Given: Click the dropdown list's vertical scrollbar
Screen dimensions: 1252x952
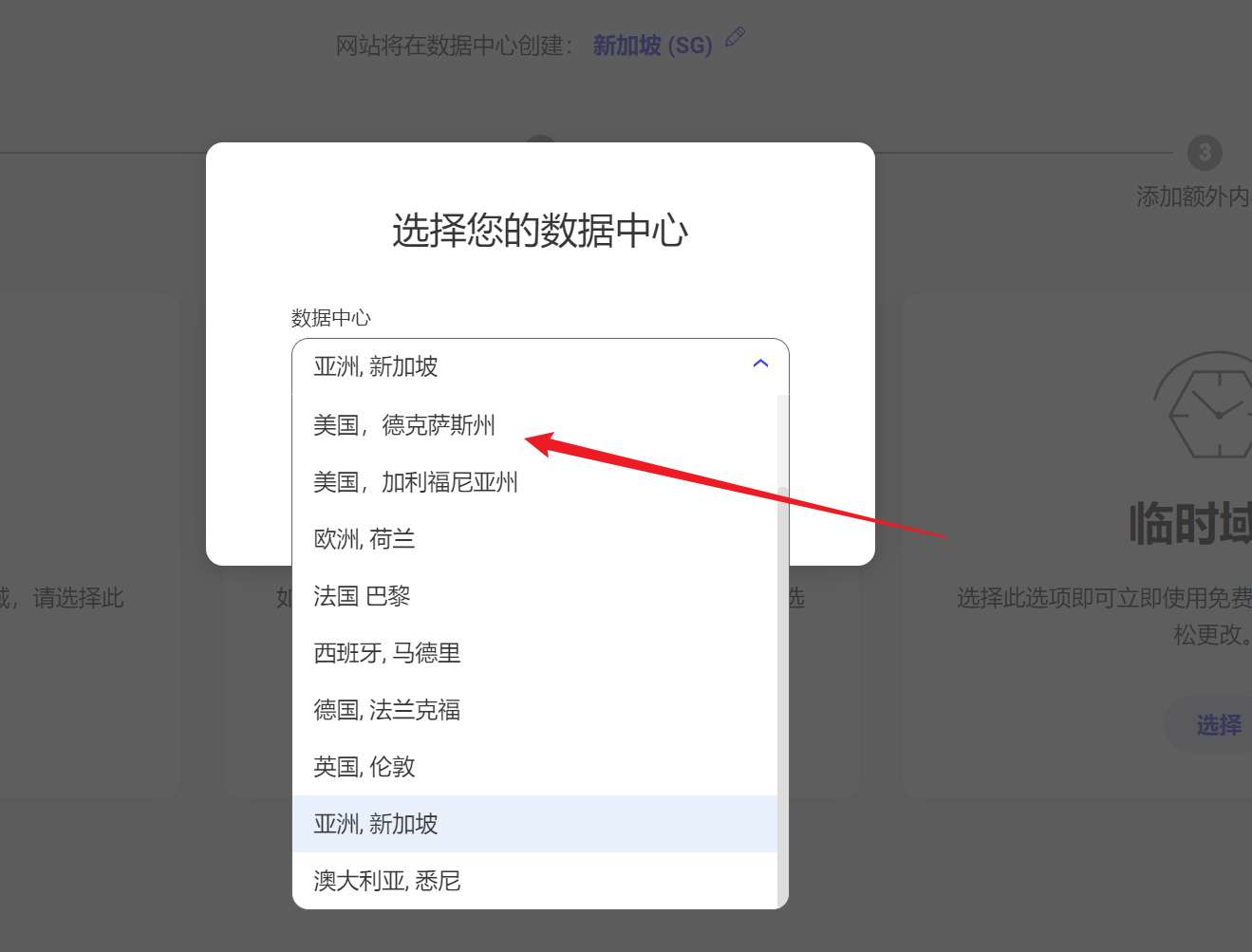Looking at the screenshot, I should (783, 693).
